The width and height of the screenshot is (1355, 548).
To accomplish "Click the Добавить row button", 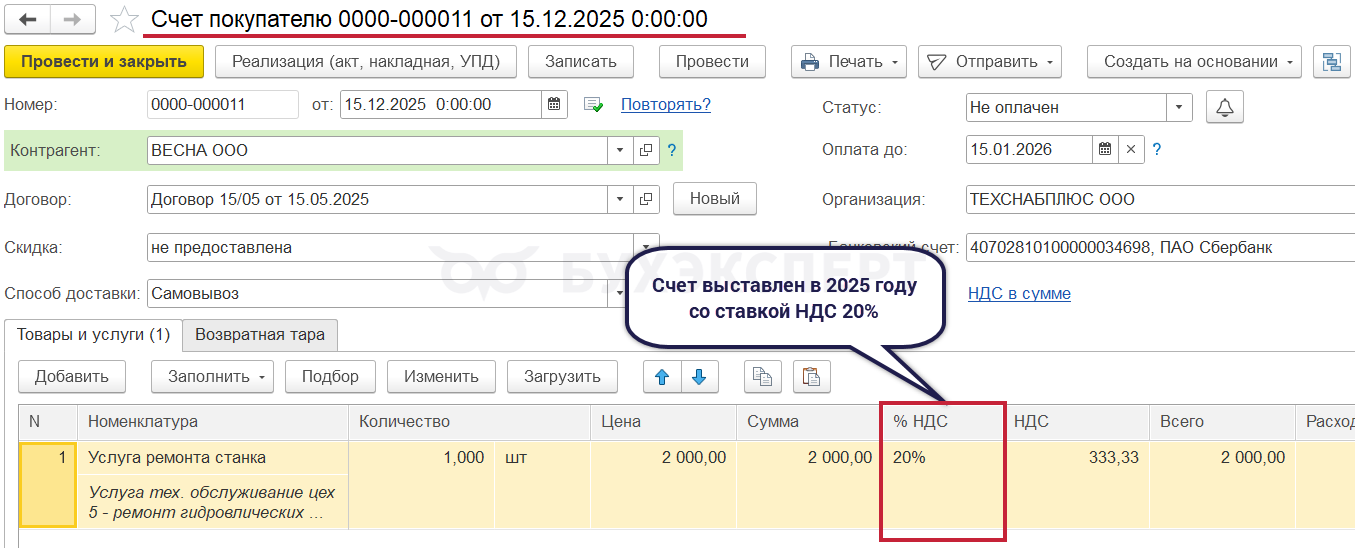I will pyautogui.click(x=71, y=377).
